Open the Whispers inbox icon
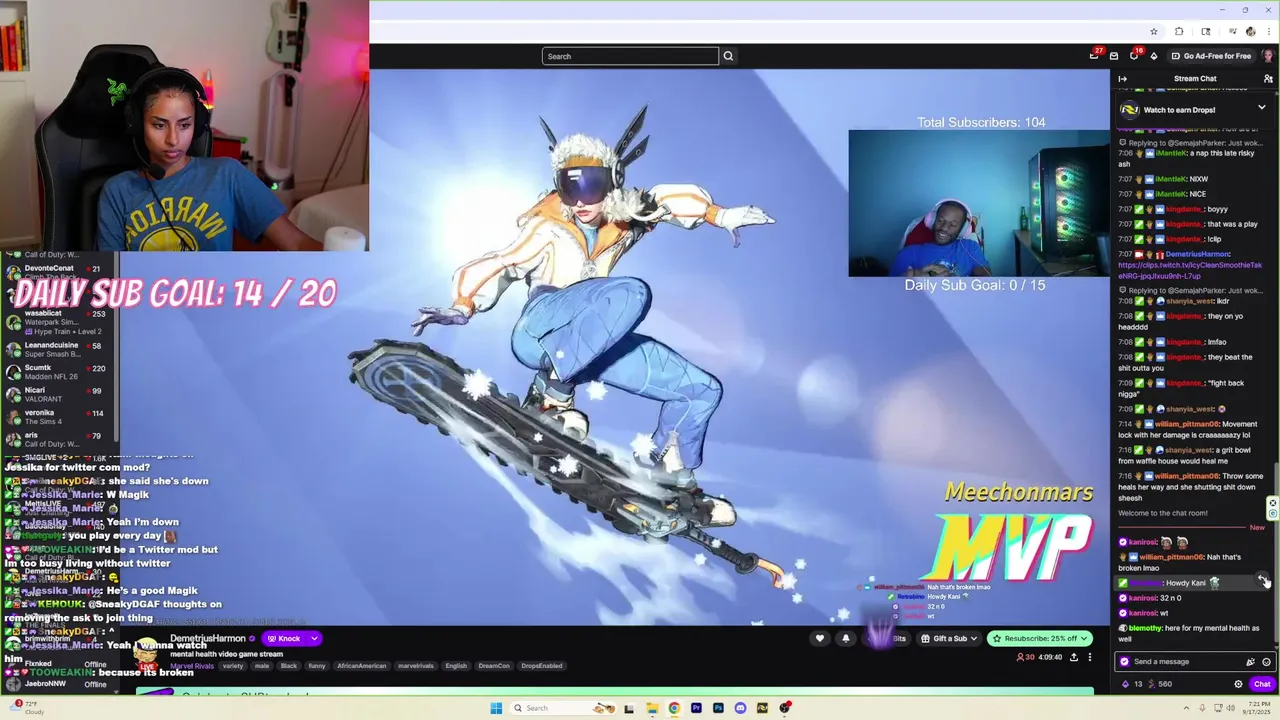The image size is (1280, 720). click(x=1114, y=56)
